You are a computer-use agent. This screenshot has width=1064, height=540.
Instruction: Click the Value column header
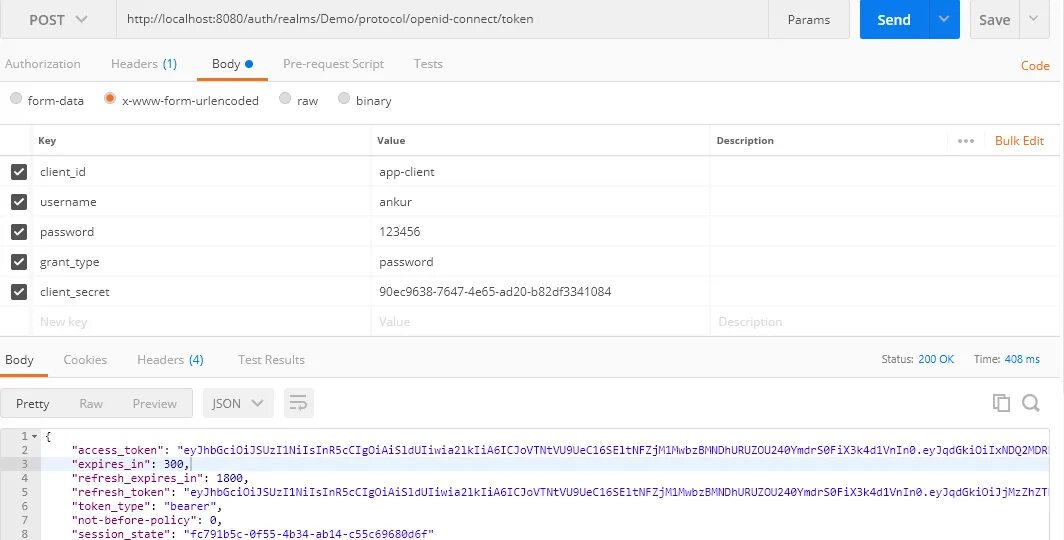tap(391, 140)
